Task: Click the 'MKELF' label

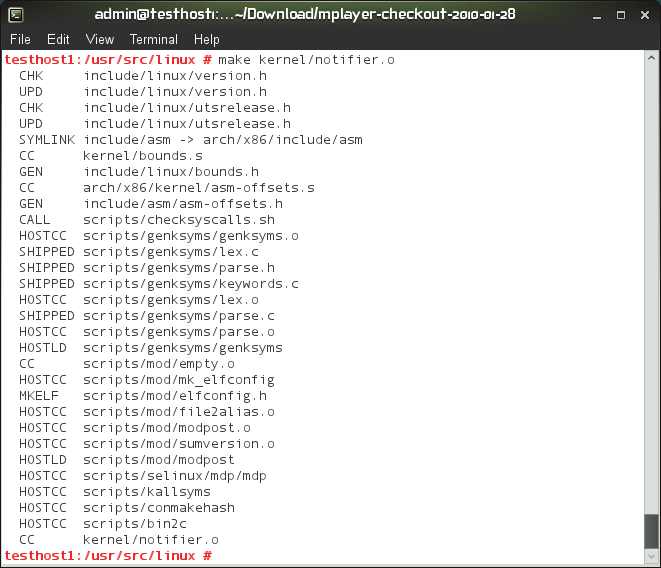Action: [x=39, y=396]
